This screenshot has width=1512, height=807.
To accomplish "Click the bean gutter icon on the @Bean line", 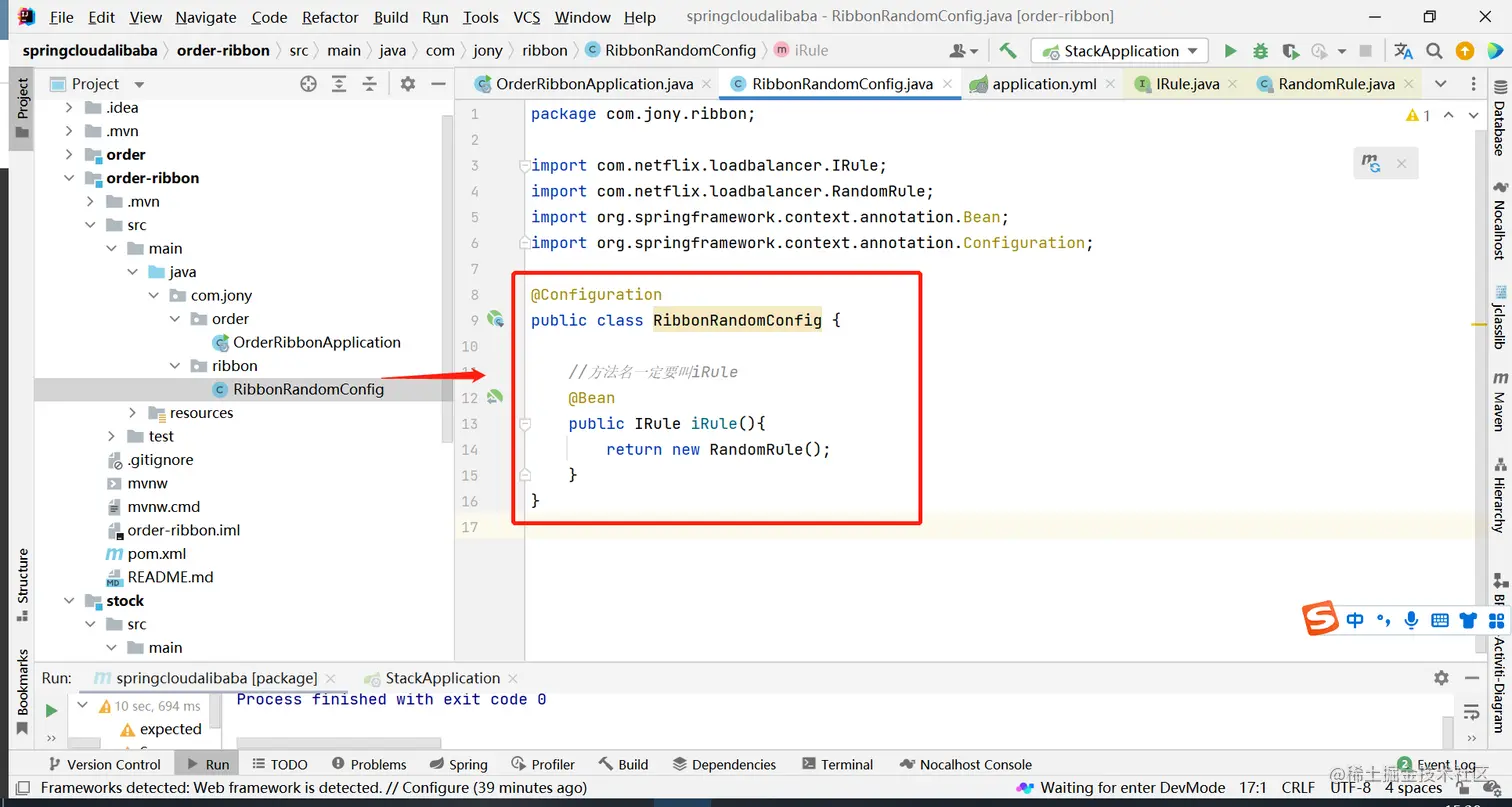I will [495, 397].
